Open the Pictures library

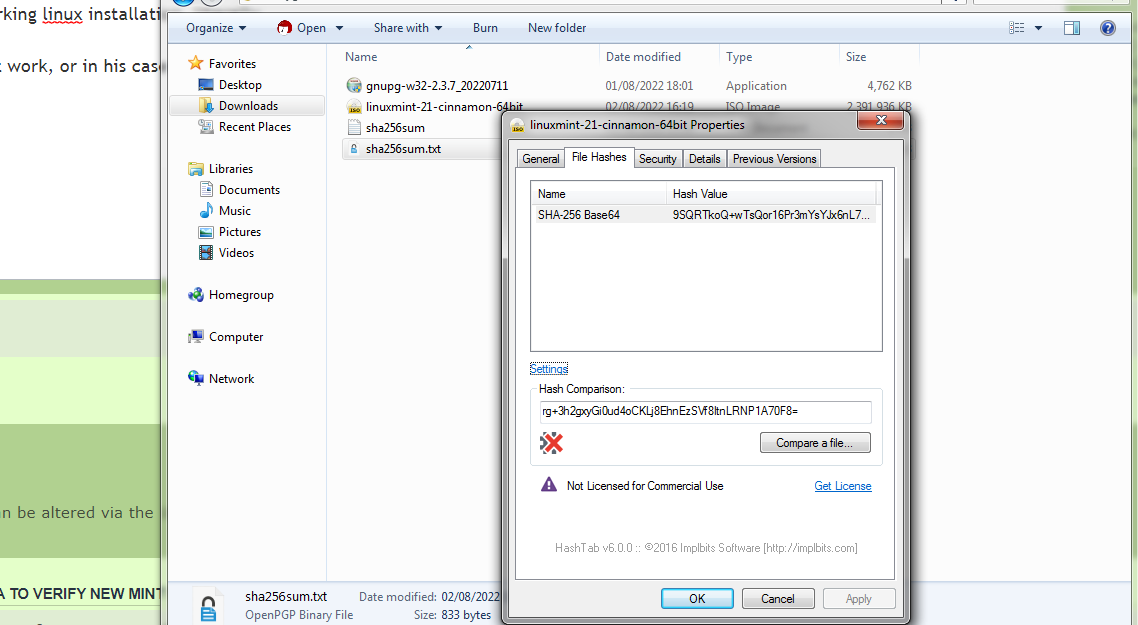click(x=240, y=232)
